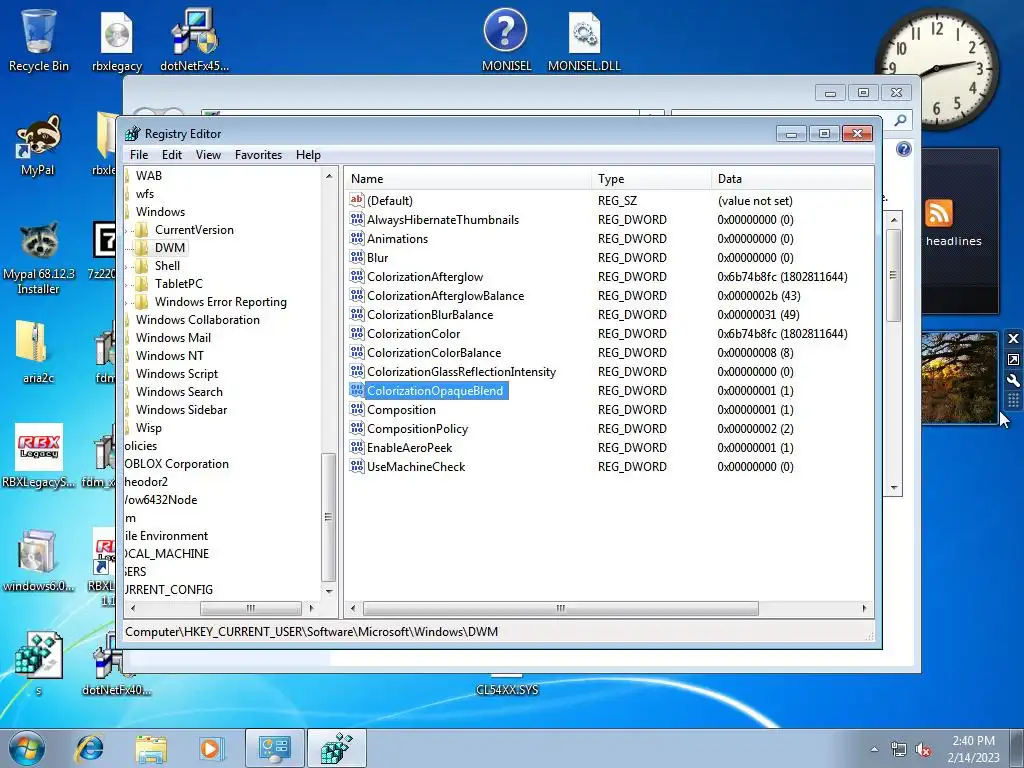Click the slideshow gadget enlarge arrow button
The width and height of the screenshot is (1024, 768).
(x=1013, y=360)
